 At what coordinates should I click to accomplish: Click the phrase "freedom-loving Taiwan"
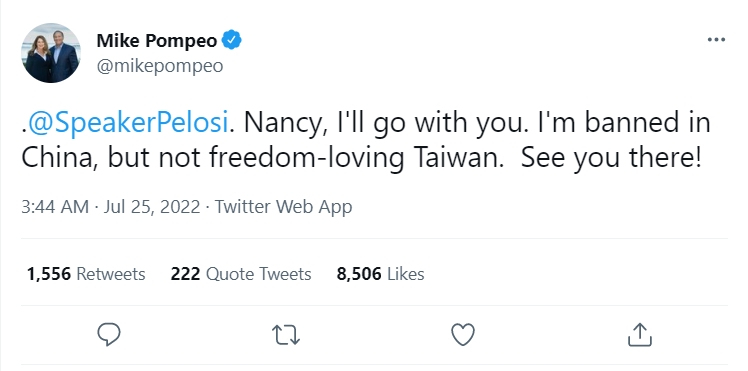pyautogui.click(x=357, y=158)
